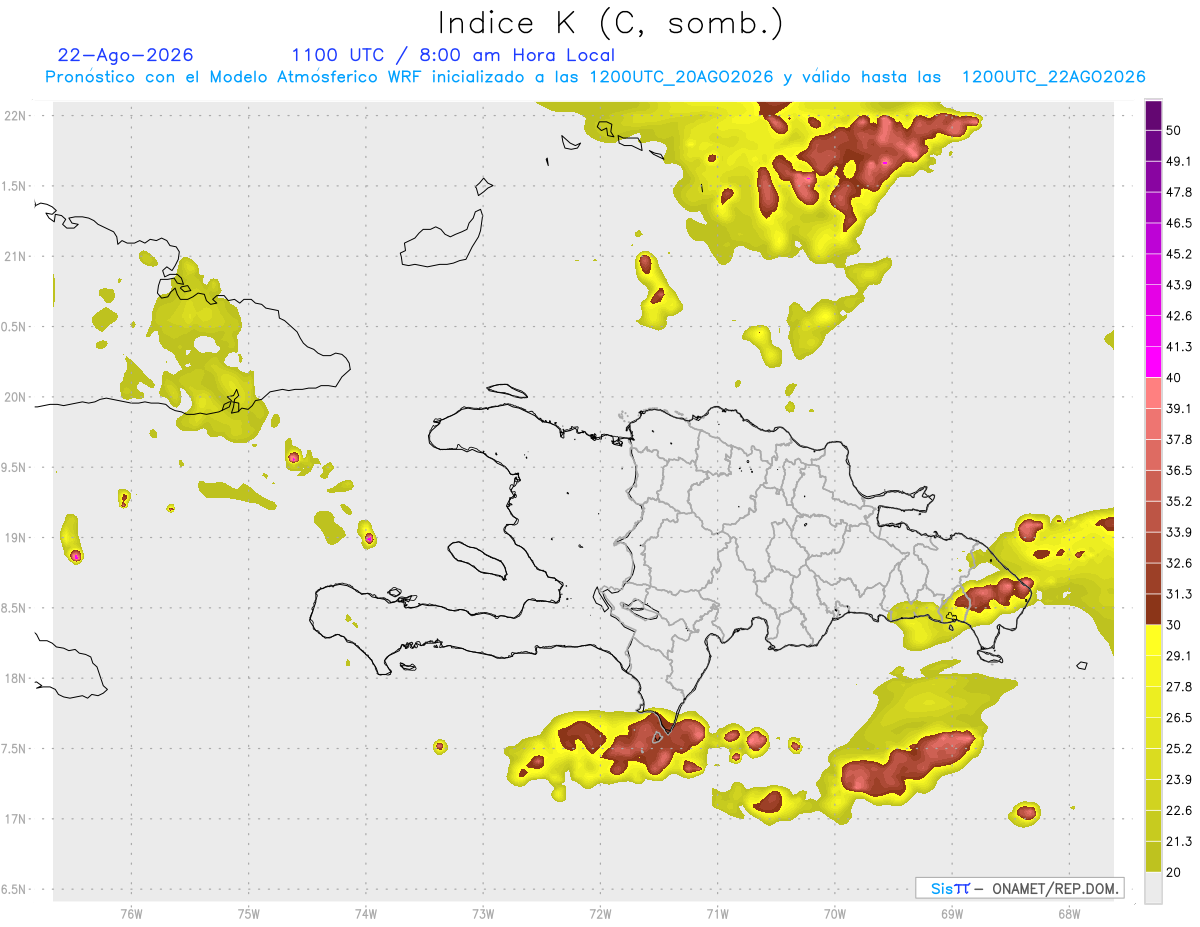Click the '46.5' legend value
The width and height of the screenshot is (1200, 927).
tap(1179, 223)
